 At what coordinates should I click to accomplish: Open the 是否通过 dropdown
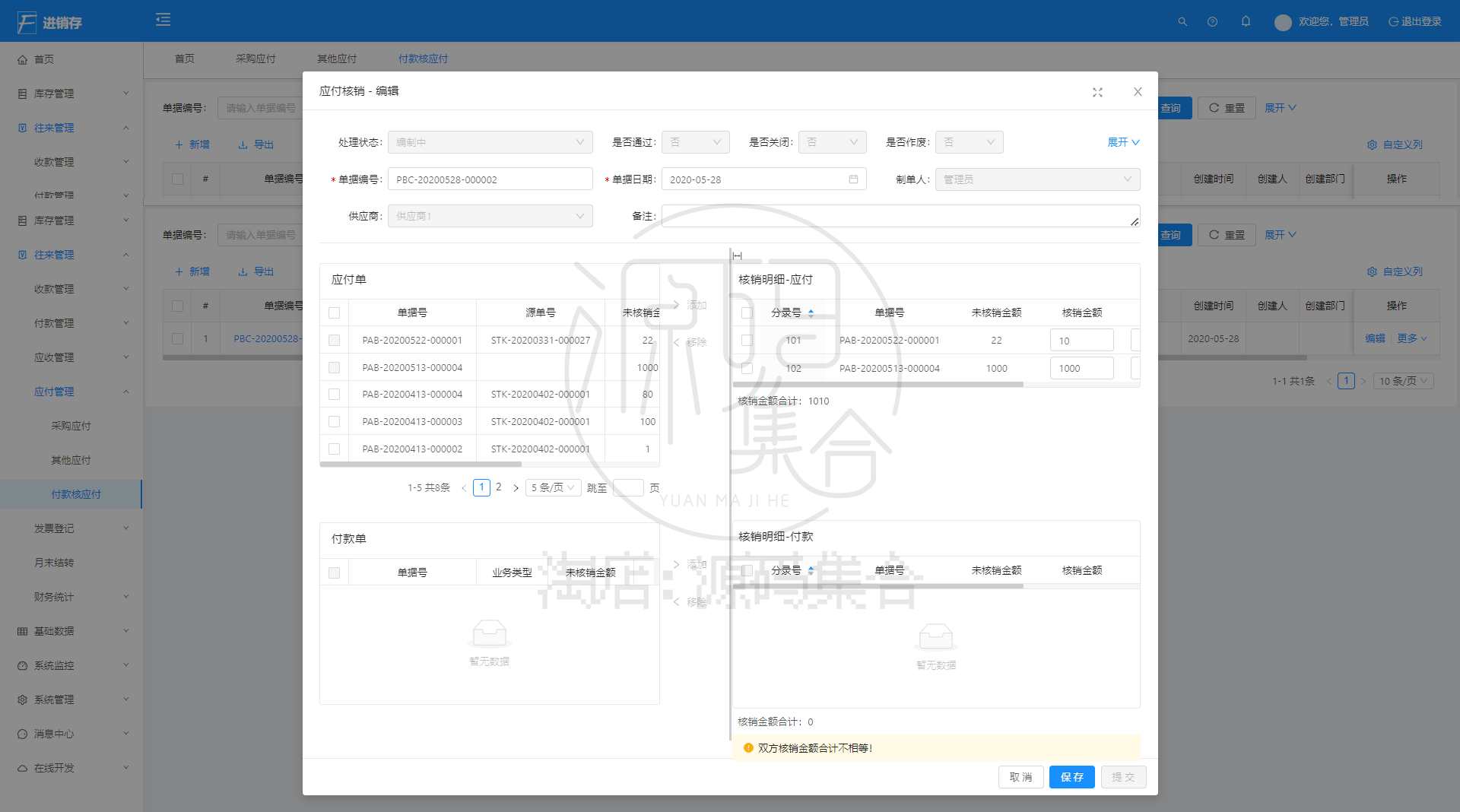pos(695,142)
